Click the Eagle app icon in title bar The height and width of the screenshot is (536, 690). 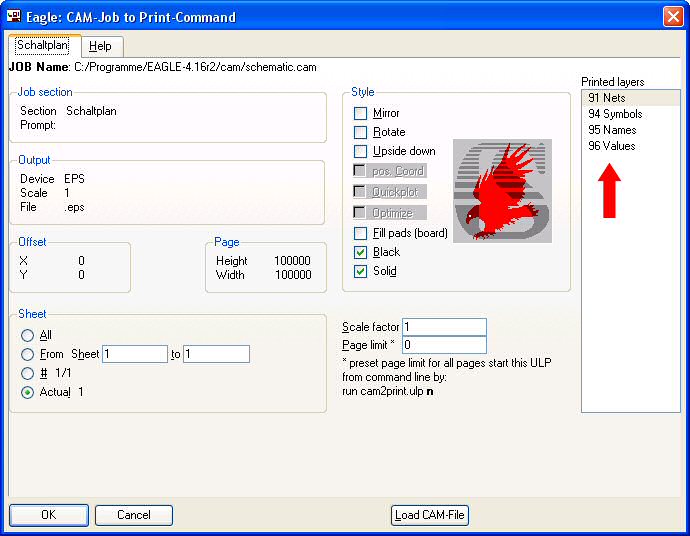click(x=14, y=16)
